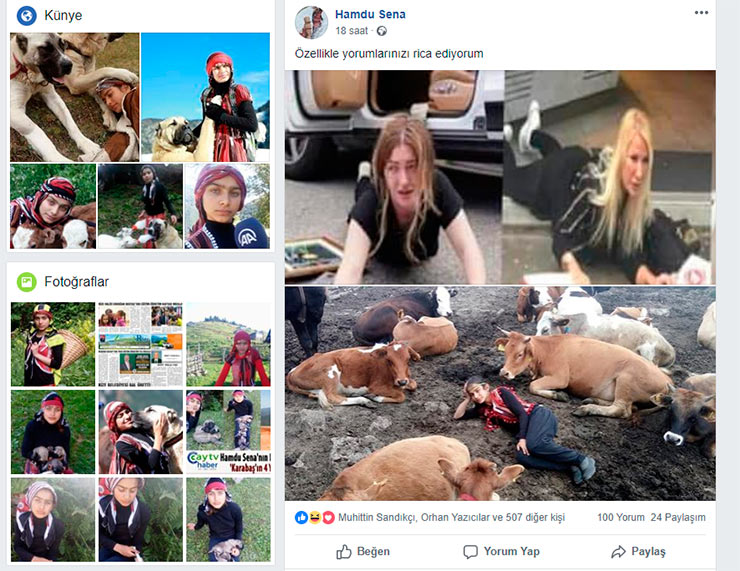The width and height of the screenshot is (740, 571).
Task: Click the green Fotoğraflar section icon
Action: 26,282
